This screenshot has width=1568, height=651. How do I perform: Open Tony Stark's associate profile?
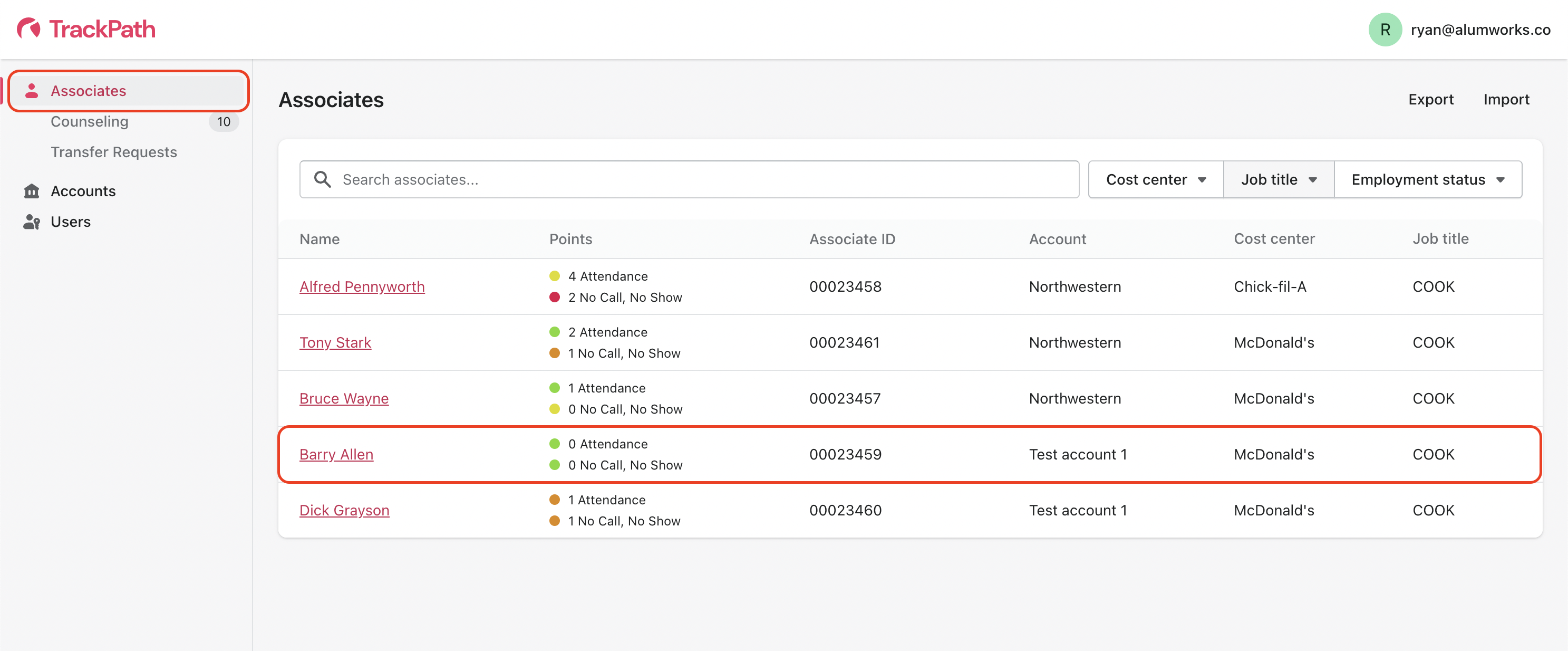coord(335,343)
